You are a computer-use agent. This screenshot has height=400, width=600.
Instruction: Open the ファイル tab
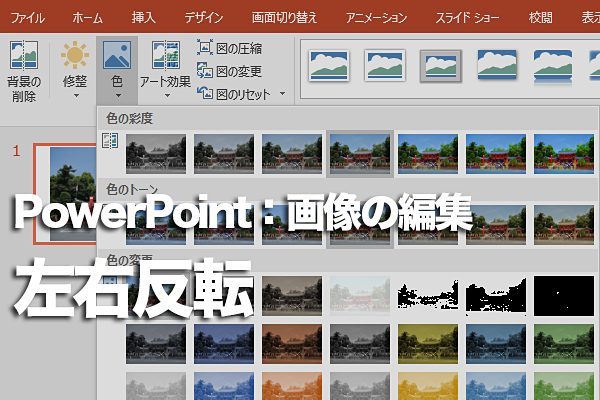pyautogui.click(x=28, y=18)
